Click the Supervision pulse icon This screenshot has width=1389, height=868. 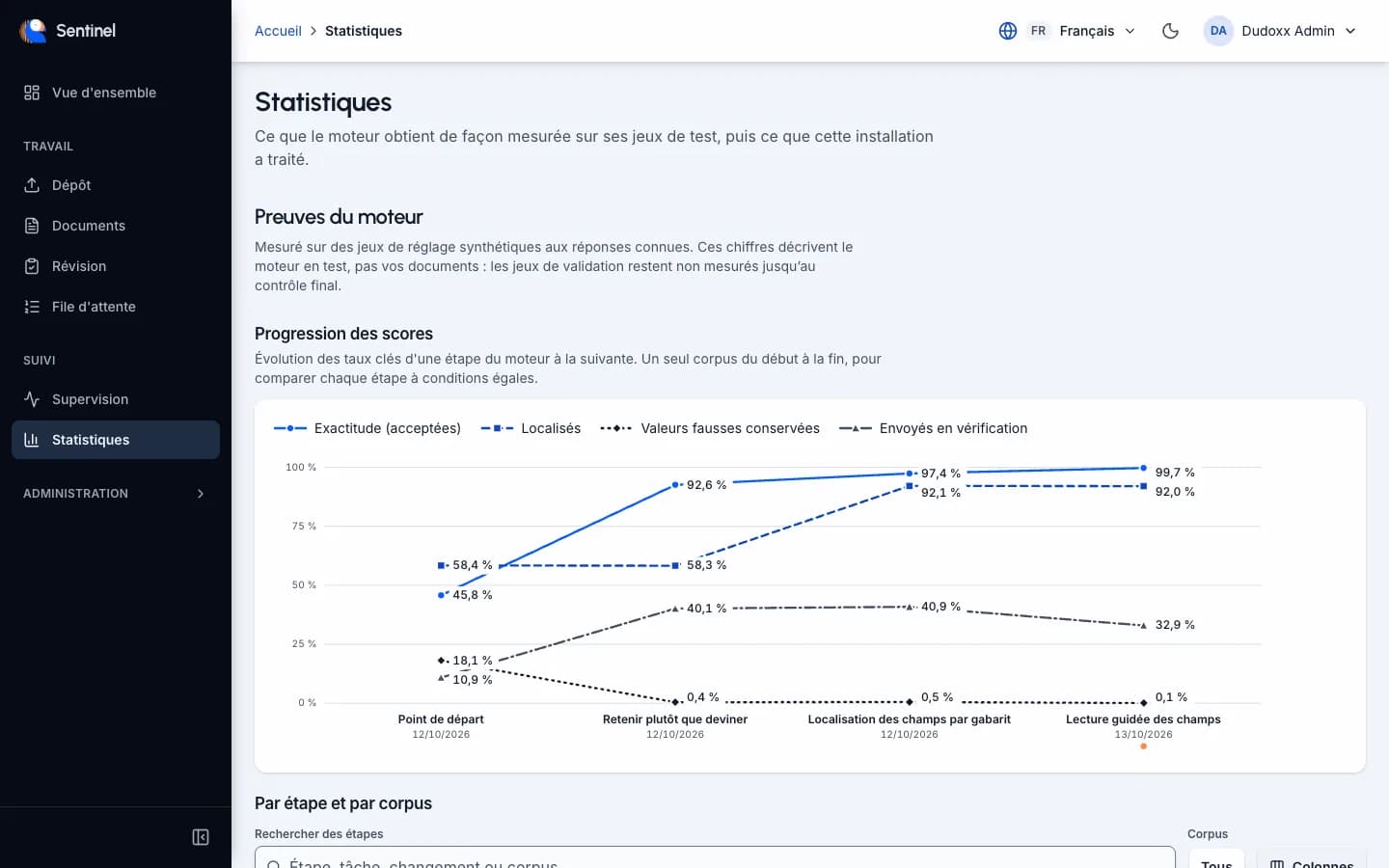pyautogui.click(x=32, y=399)
